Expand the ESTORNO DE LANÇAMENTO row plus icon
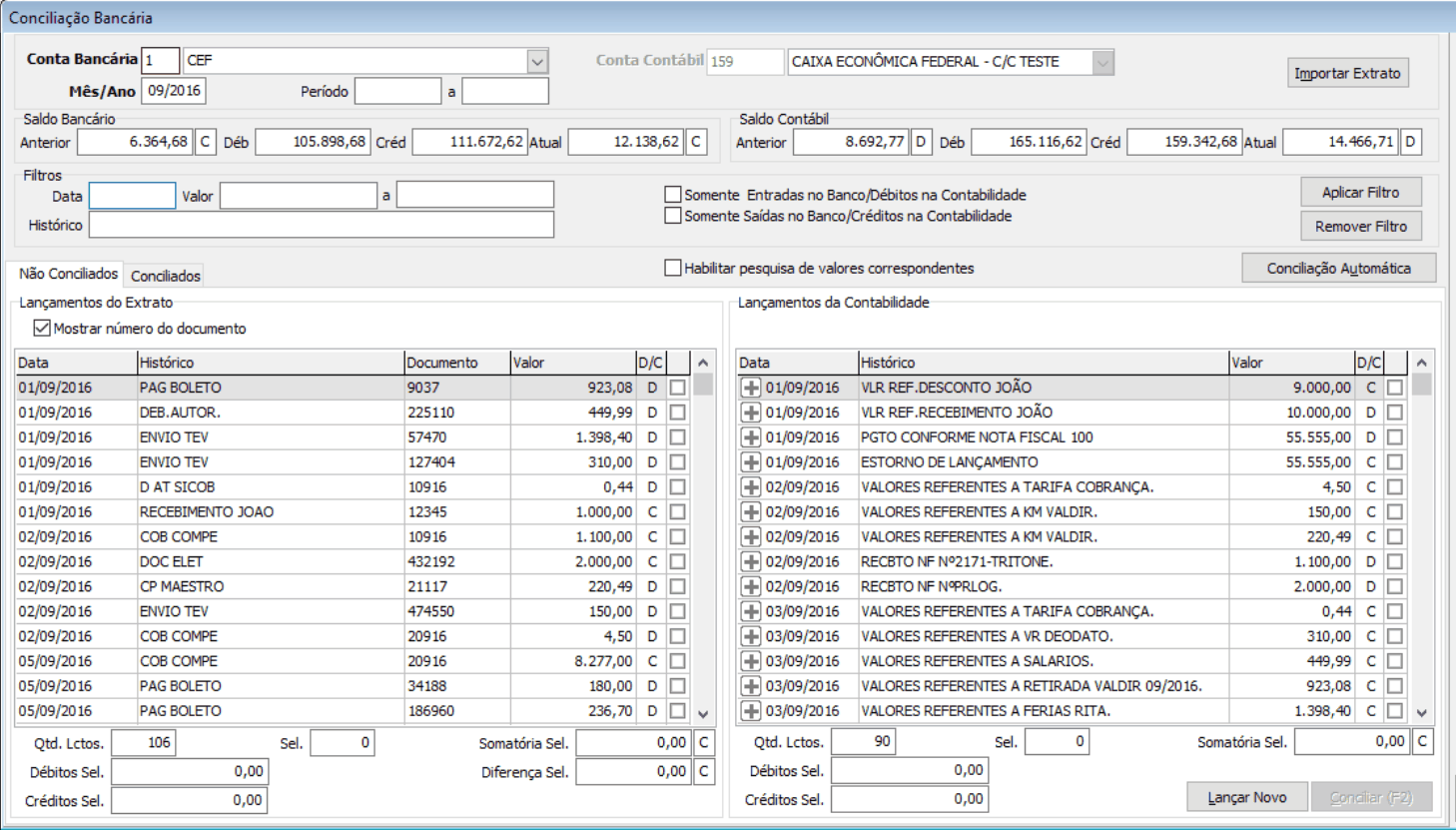Viewport: 1456px width, 830px height. [751, 462]
